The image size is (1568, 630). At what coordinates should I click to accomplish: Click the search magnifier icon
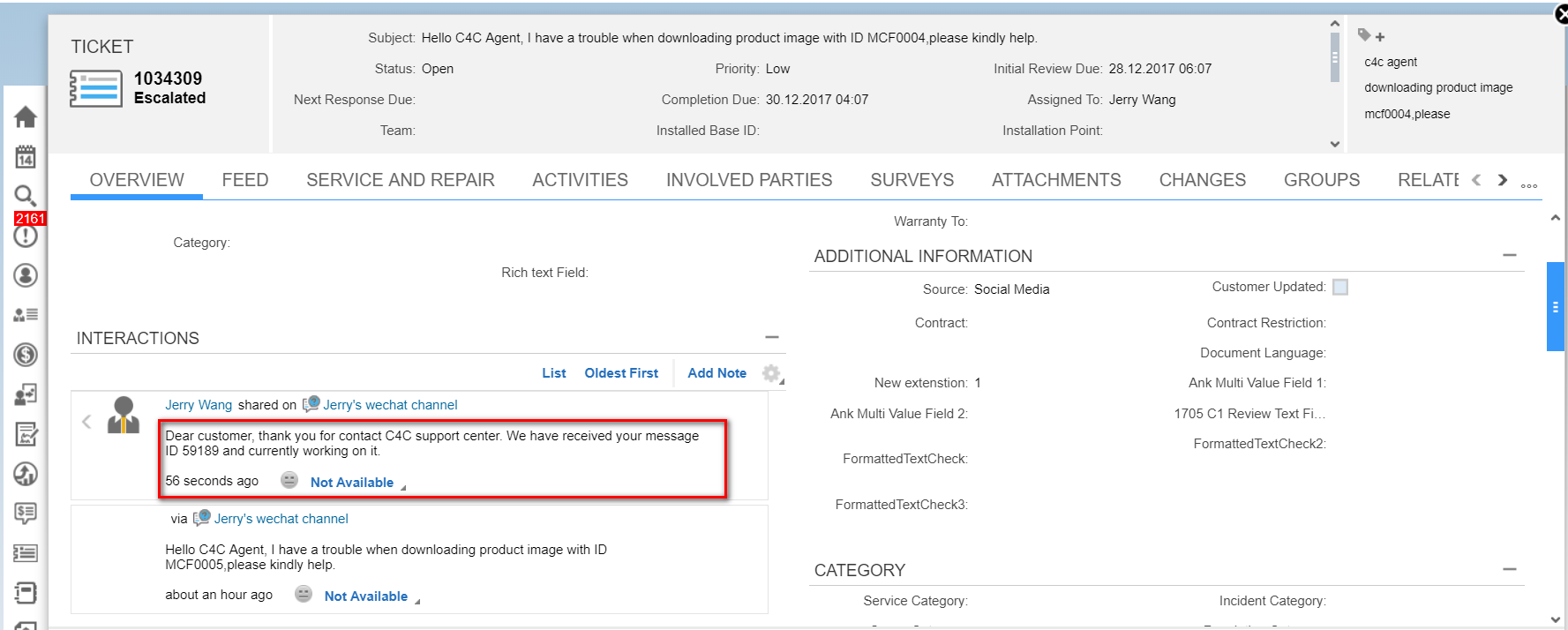tap(25, 195)
